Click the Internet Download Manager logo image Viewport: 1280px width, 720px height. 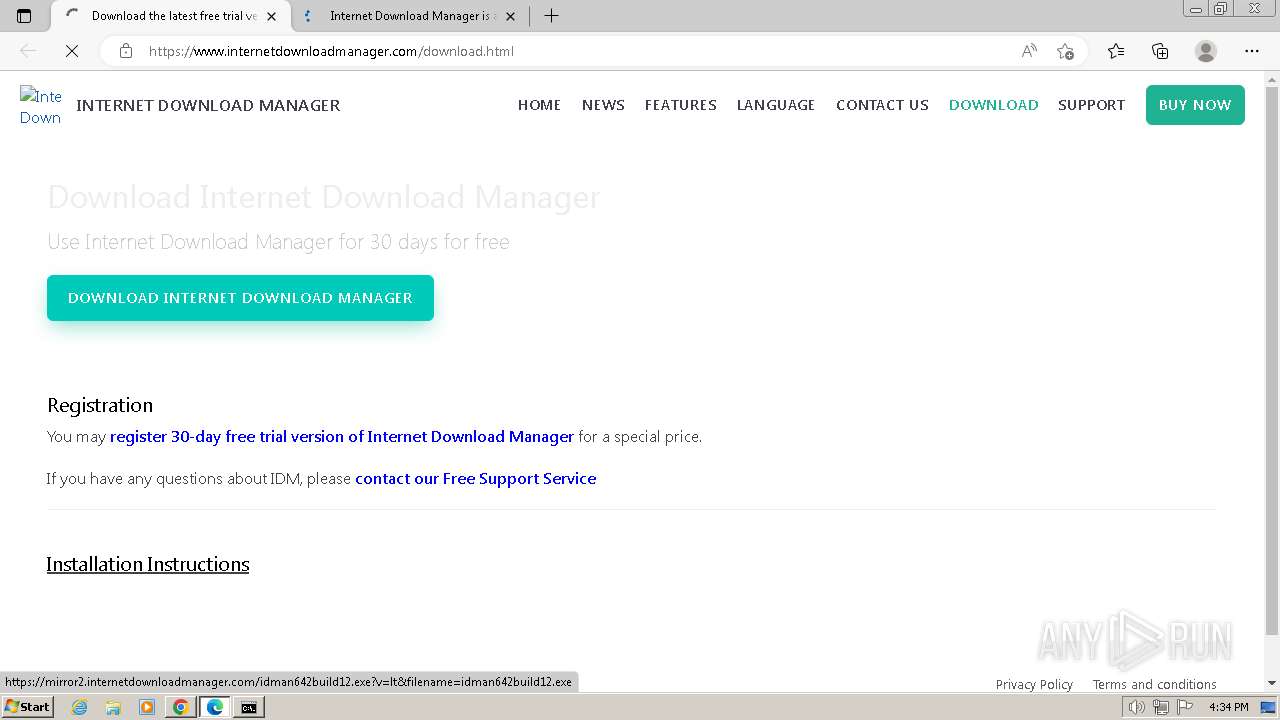pyautogui.click(x=41, y=106)
